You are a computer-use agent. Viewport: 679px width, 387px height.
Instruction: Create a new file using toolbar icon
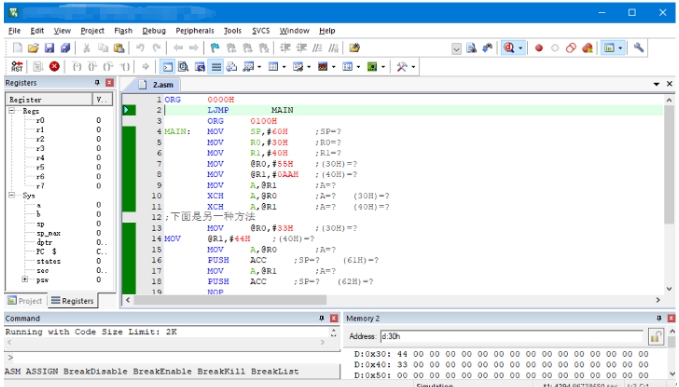coord(17,48)
